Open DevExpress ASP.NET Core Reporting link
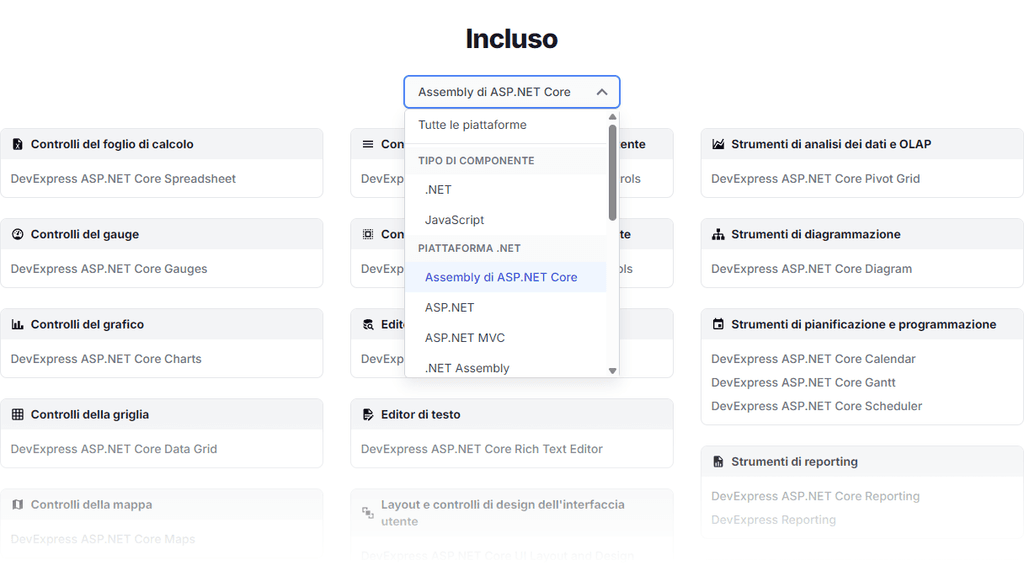 pyautogui.click(x=815, y=496)
